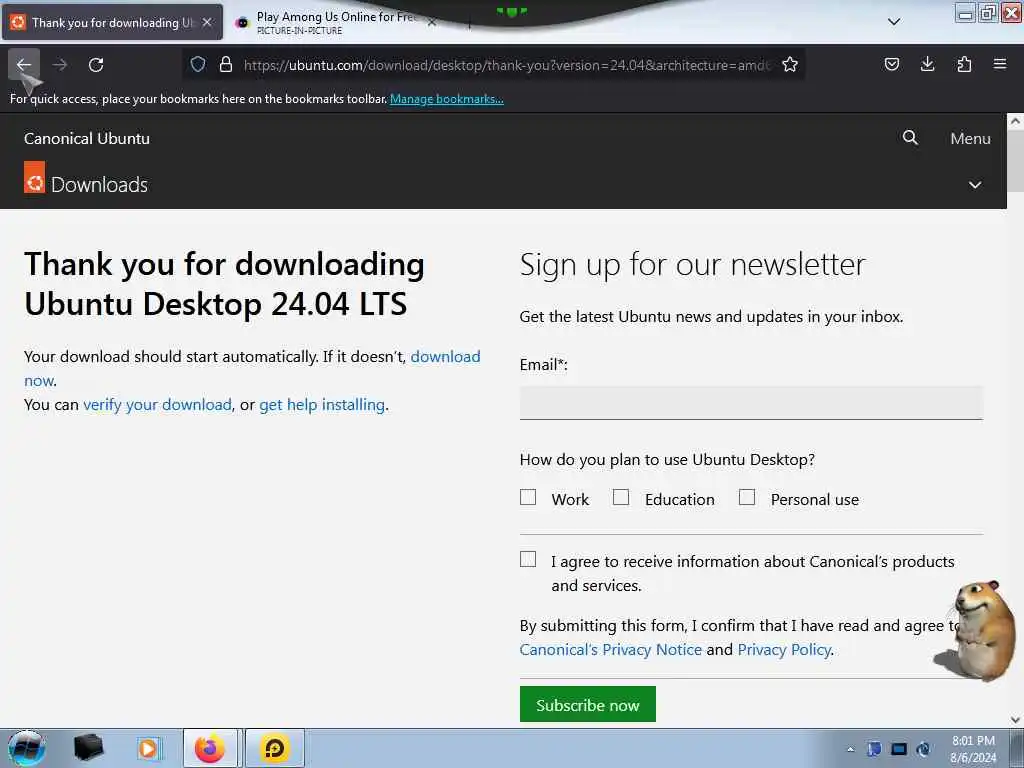1024x768 pixels.
Task: Open the black box taskbar icon
Action: click(88, 748)
